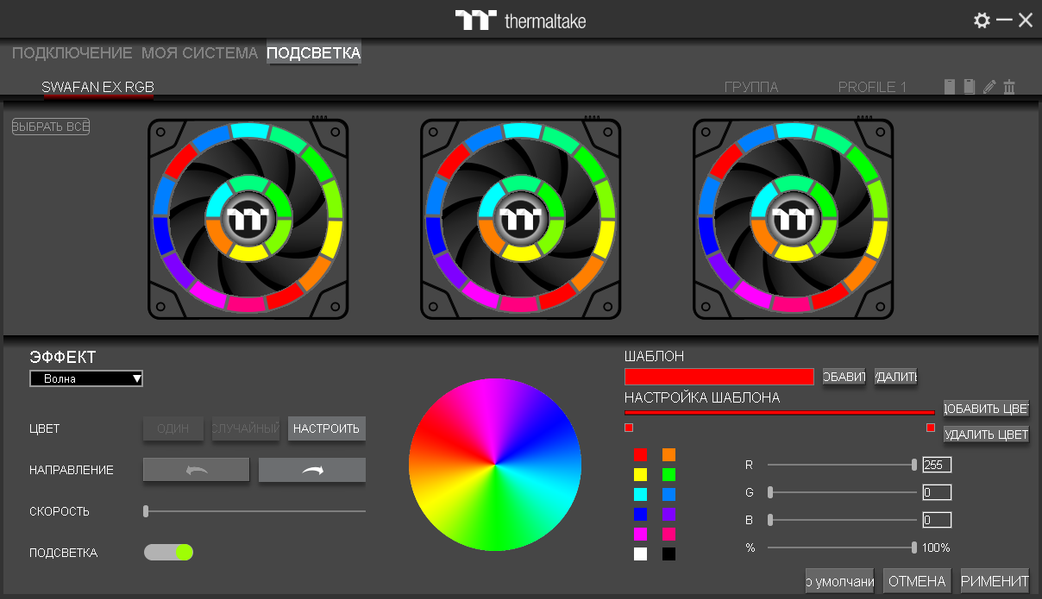Select the red template bar under ШАБЛОН
This screenshot has width=1042, height=599.
[x=719, y=377]
